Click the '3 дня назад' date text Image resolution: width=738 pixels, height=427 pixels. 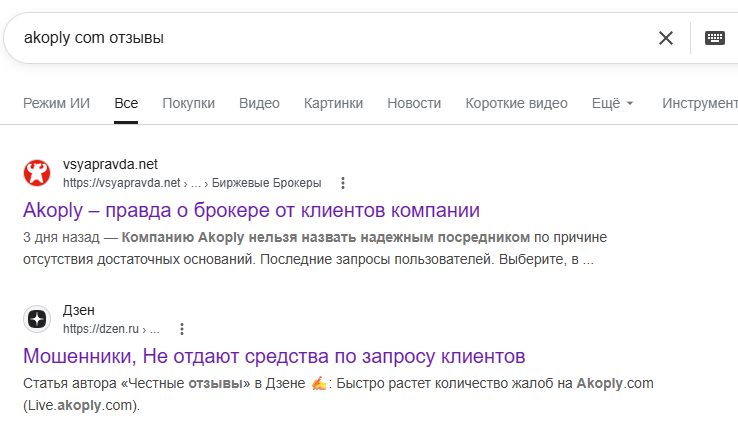click(61, 237)
